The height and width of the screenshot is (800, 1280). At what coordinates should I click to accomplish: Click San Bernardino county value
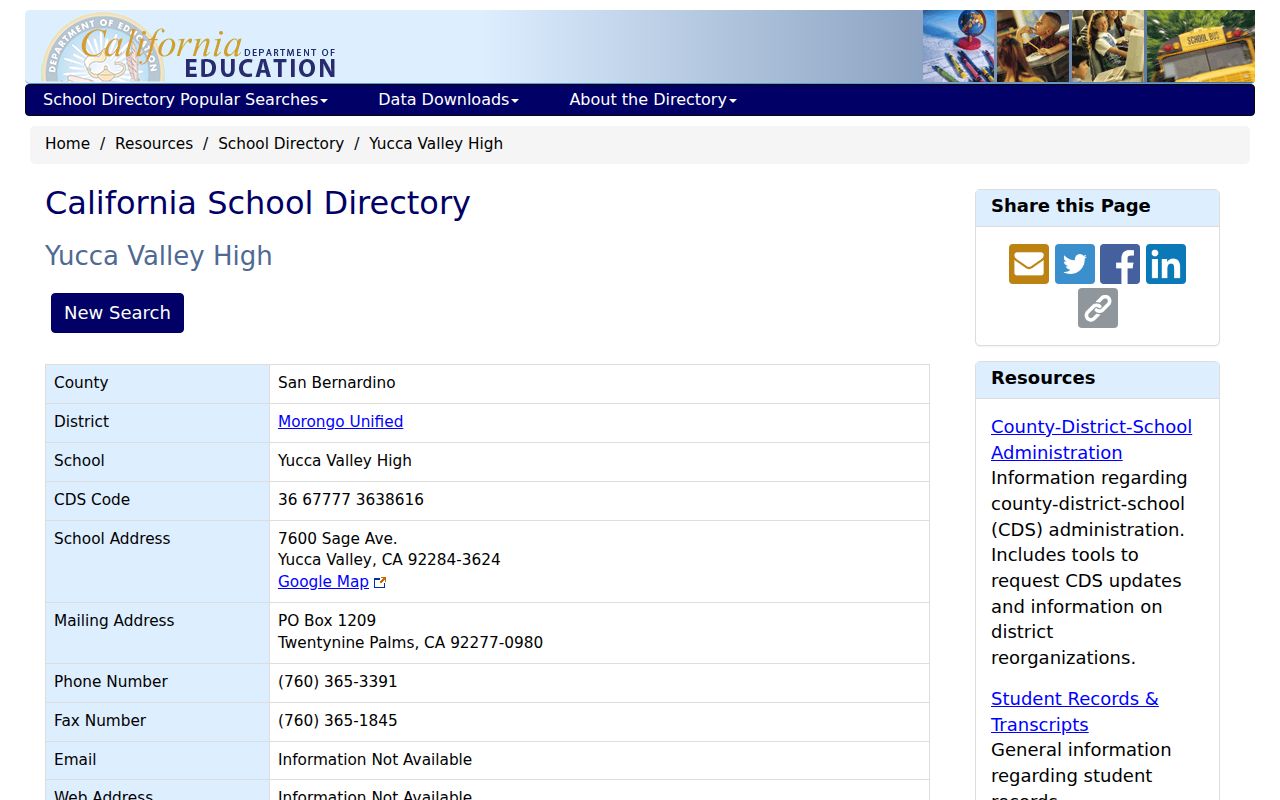click(x=337, y=382)
